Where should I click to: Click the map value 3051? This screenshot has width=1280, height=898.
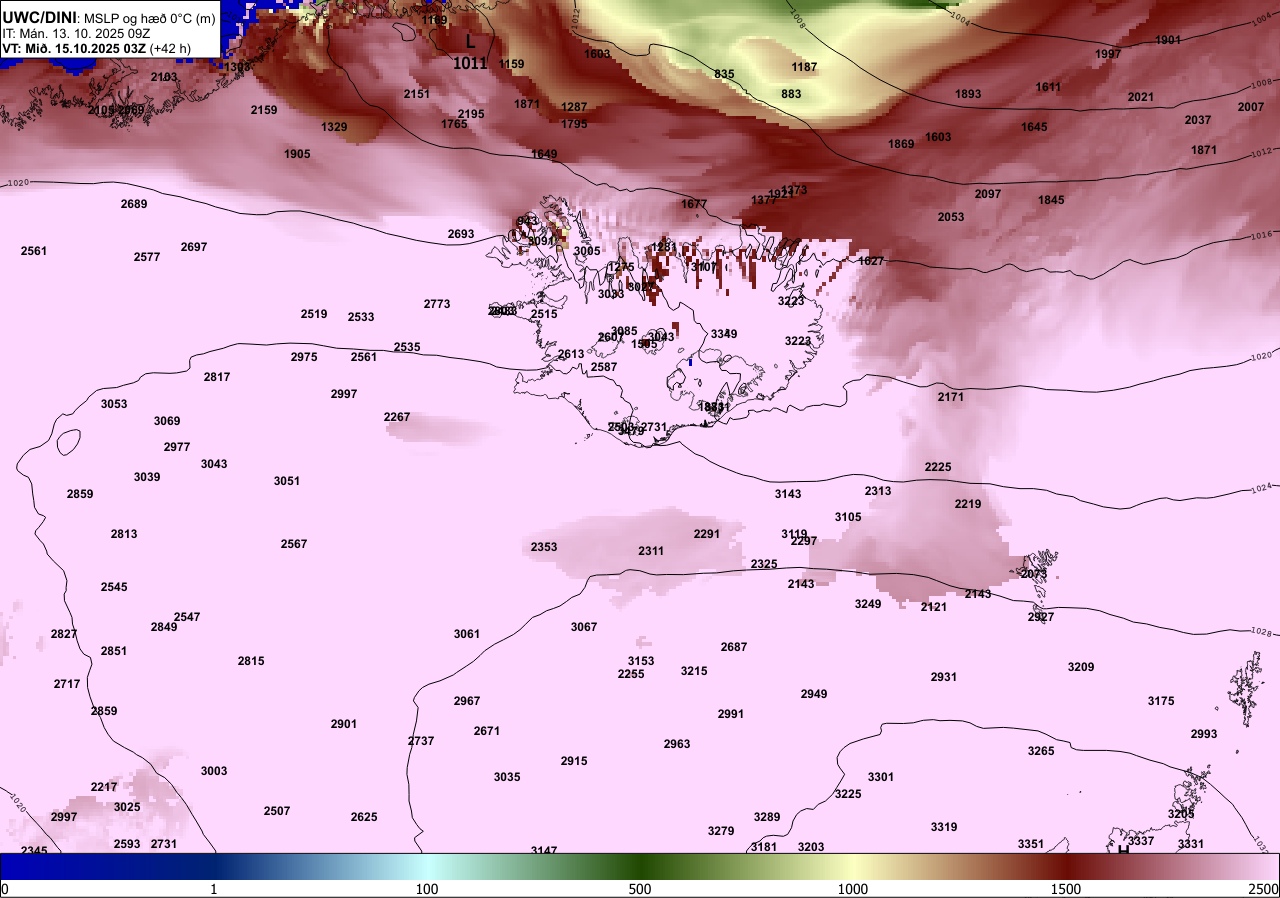287,481
